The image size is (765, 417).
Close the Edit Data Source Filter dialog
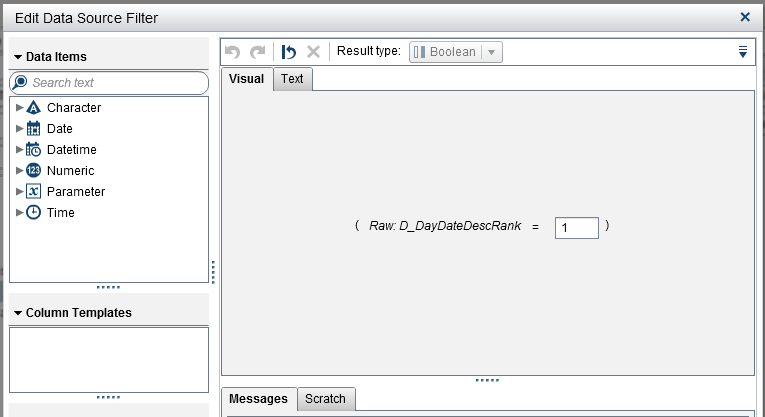[745, 17]
